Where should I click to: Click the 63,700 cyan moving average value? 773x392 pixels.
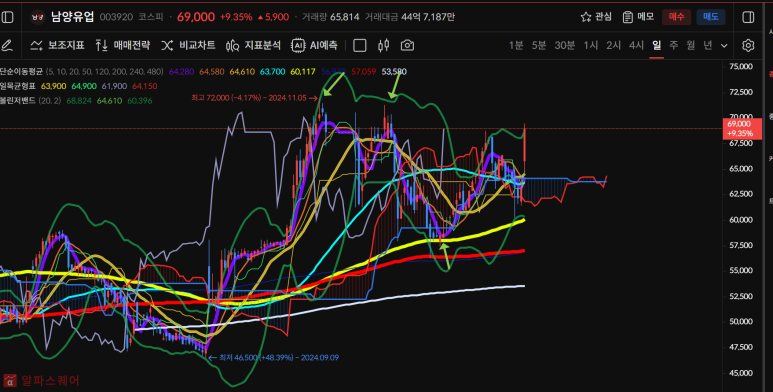coord(273,72)
